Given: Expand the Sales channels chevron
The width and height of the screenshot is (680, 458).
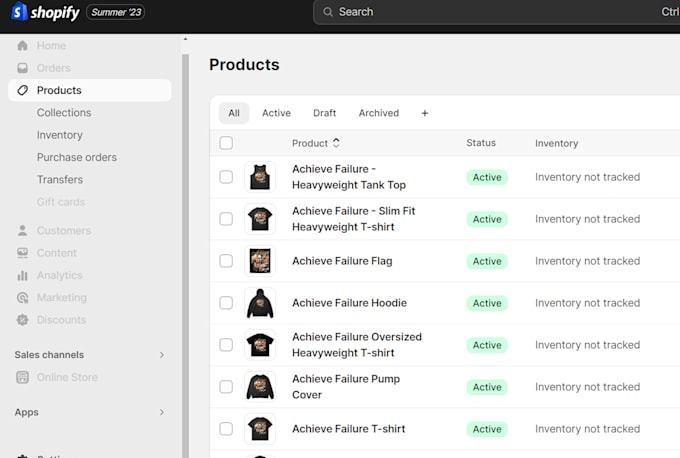Looking at the screenshot, I should [x=162, y=355].
